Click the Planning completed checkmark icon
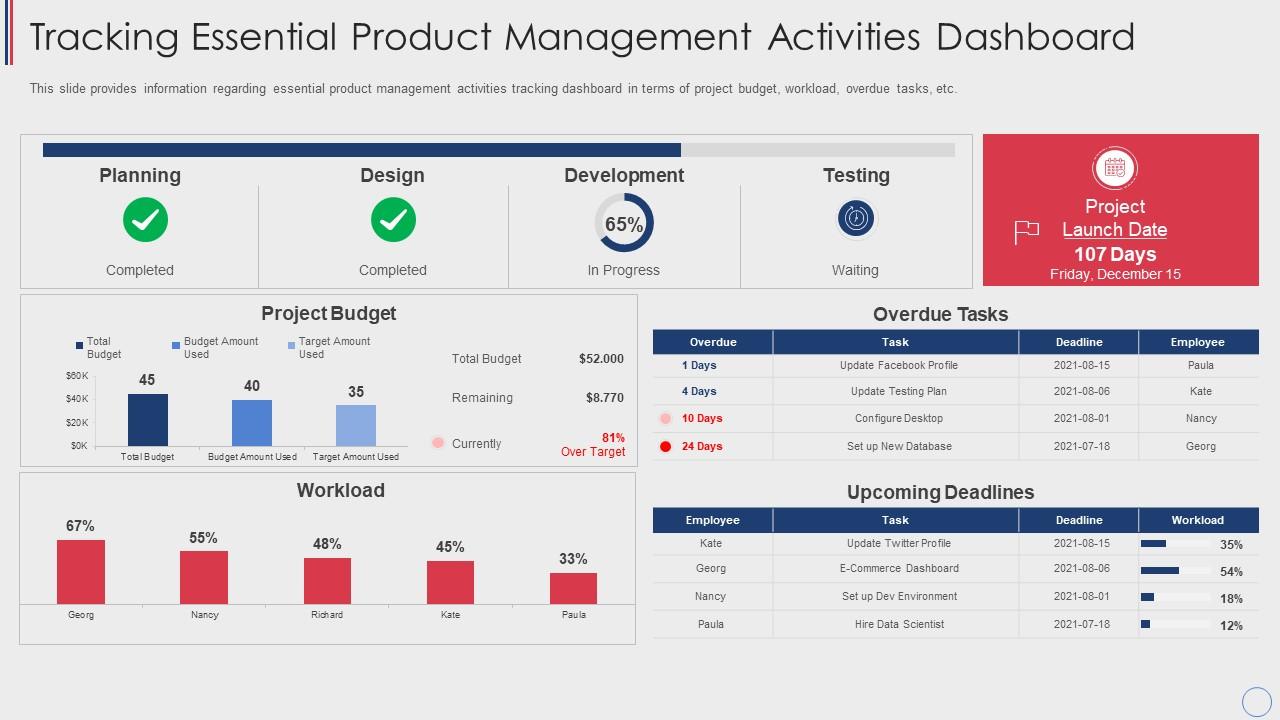The width and height of the screenshot is (1280, 720). [144, 220]
